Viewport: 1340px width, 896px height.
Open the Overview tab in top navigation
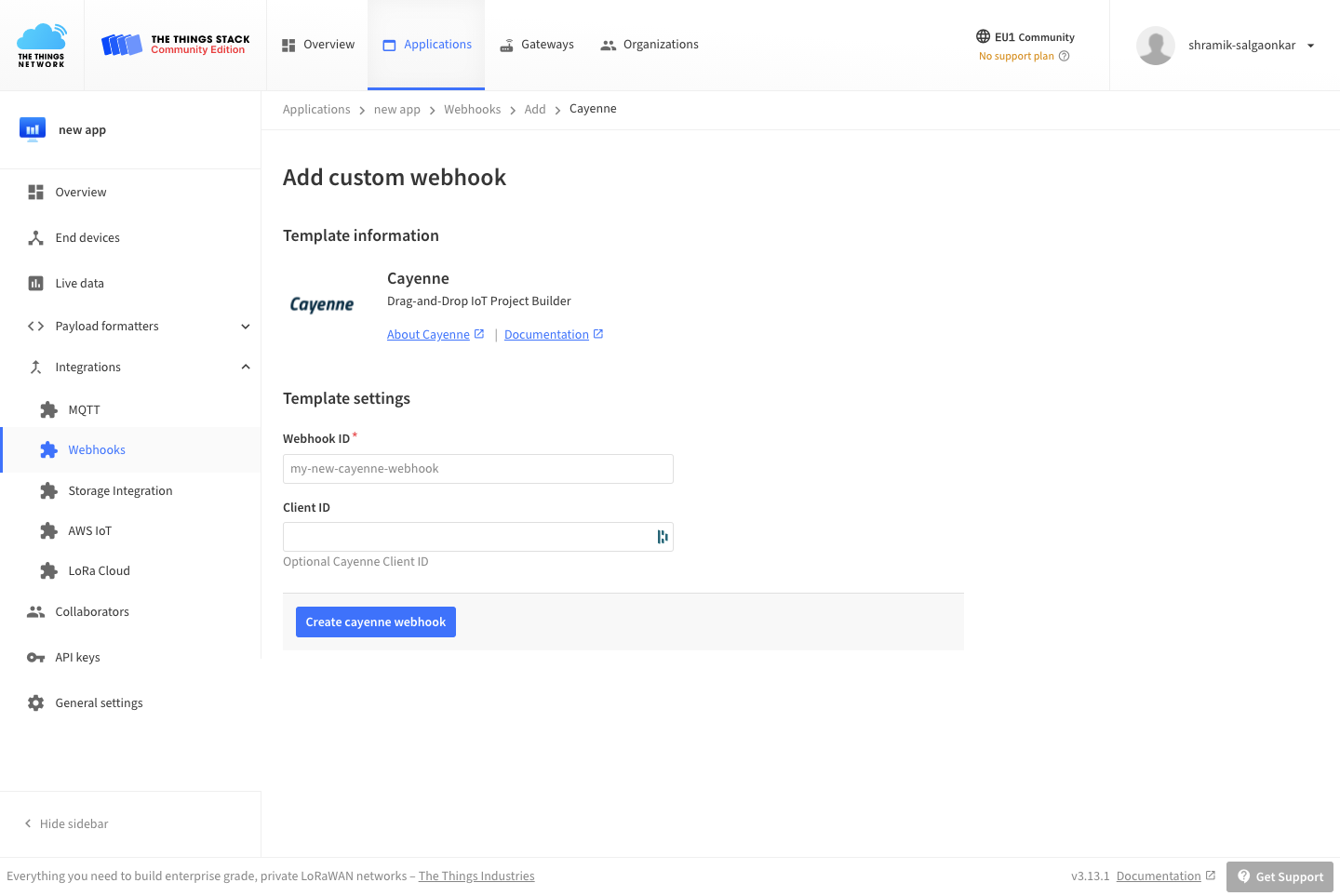point(318,45)
